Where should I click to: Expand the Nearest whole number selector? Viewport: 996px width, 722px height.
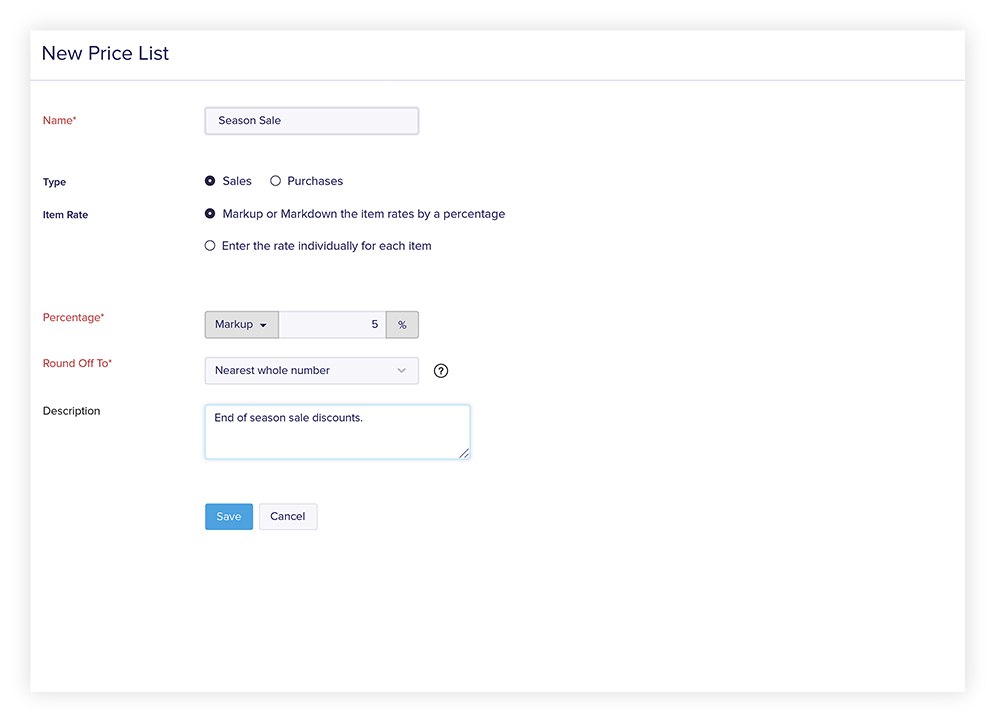pyautogui.click(x=311, y=370)
